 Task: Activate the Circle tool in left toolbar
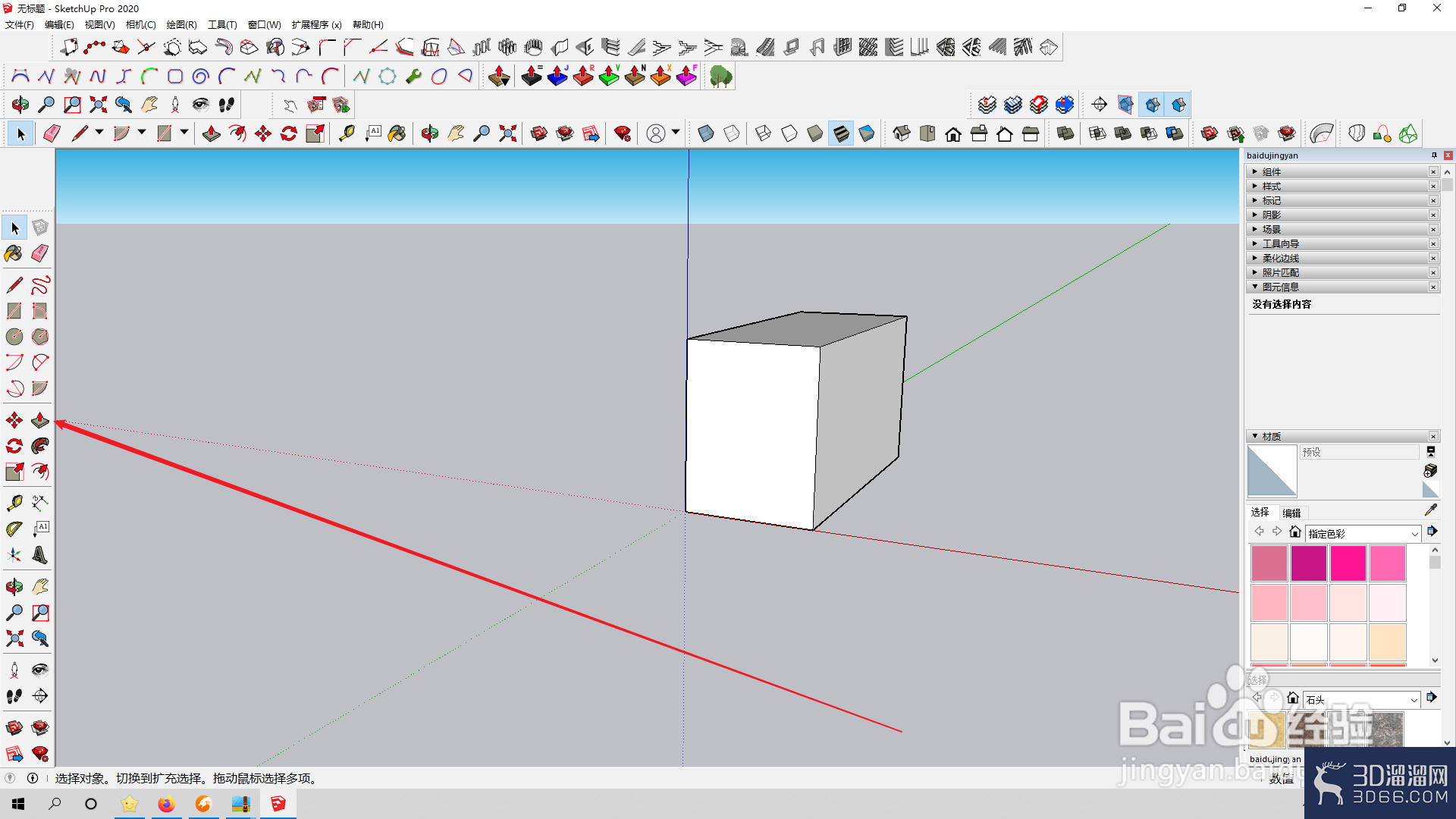click(14, 337)
